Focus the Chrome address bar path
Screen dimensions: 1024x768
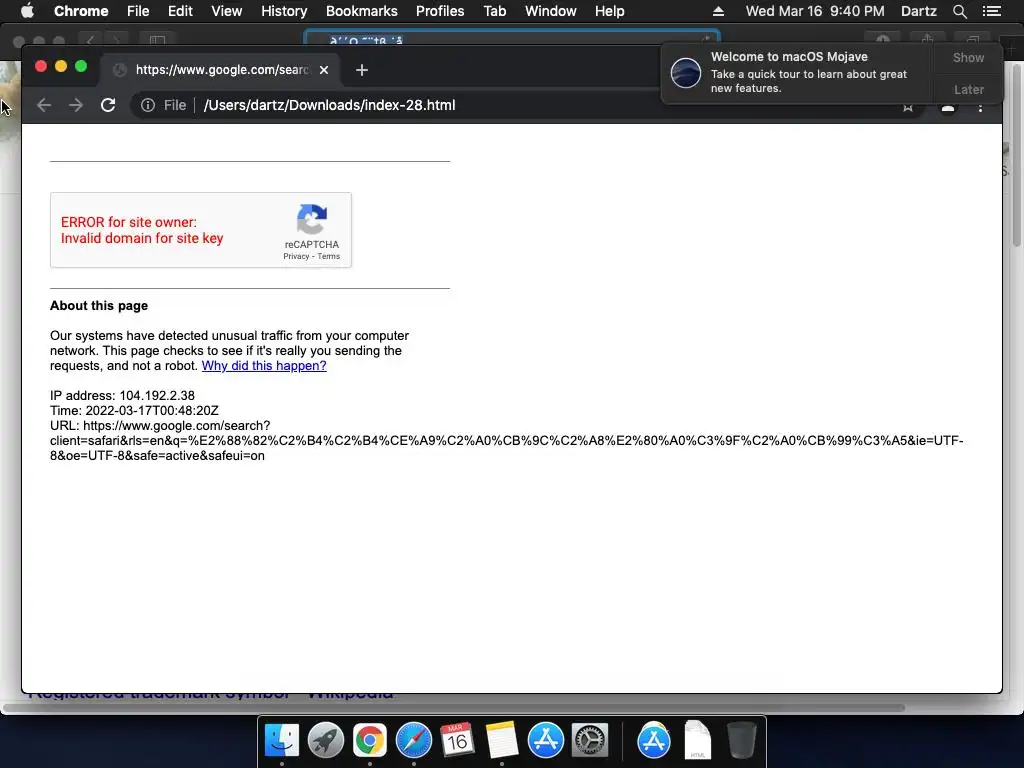(x=329, y=105)
